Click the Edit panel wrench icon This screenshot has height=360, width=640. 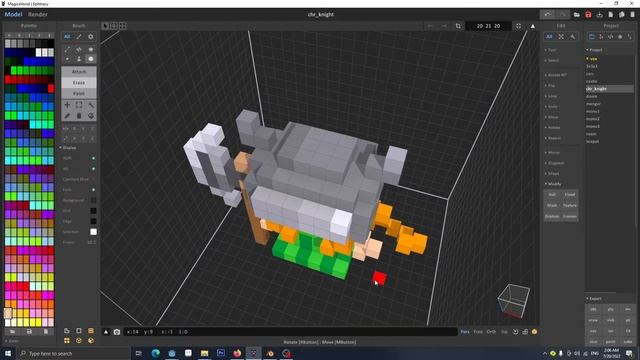(x=573, y=37)
